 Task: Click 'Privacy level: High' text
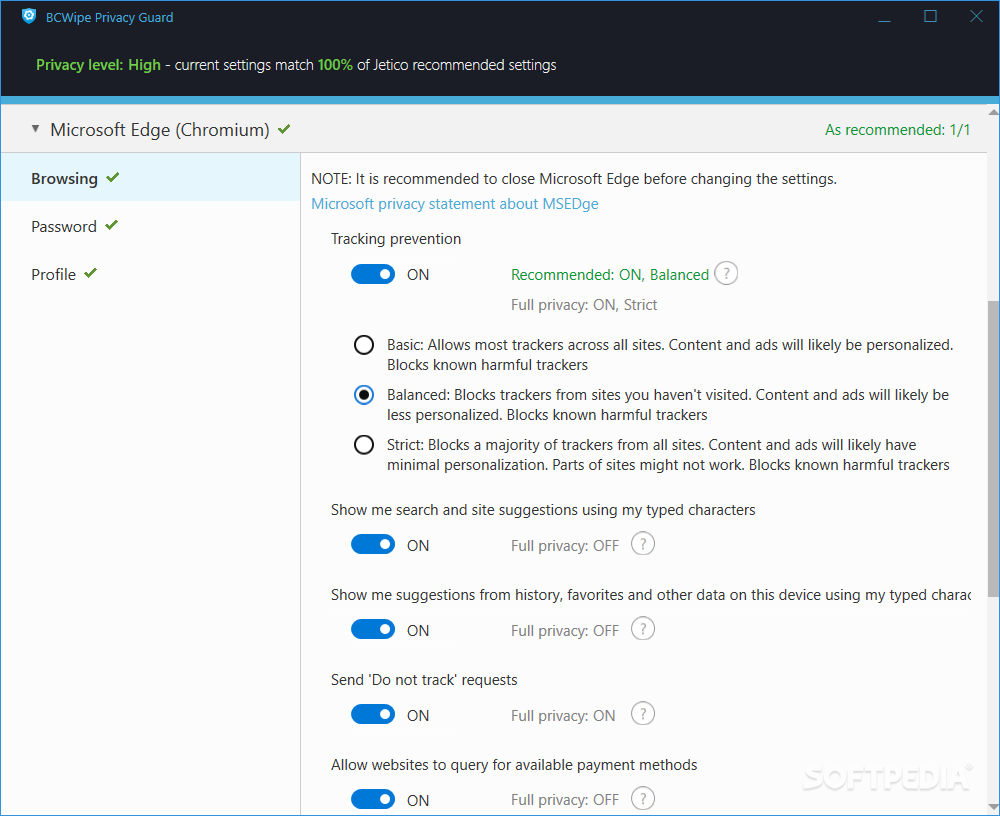(98, 65)
